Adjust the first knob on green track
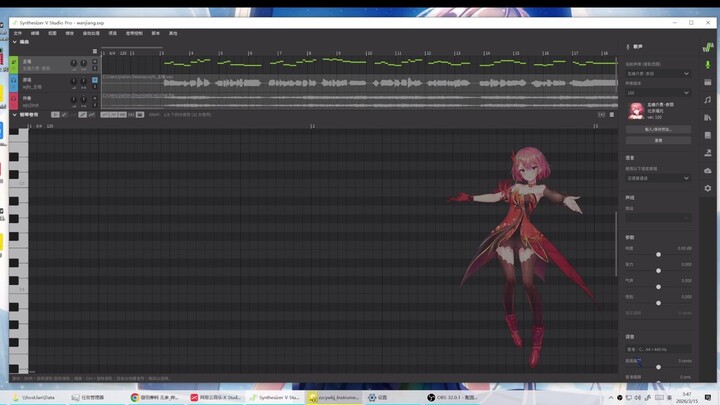Image resolution: width=720 pixels, height=405 pixels. click(73, 63)
